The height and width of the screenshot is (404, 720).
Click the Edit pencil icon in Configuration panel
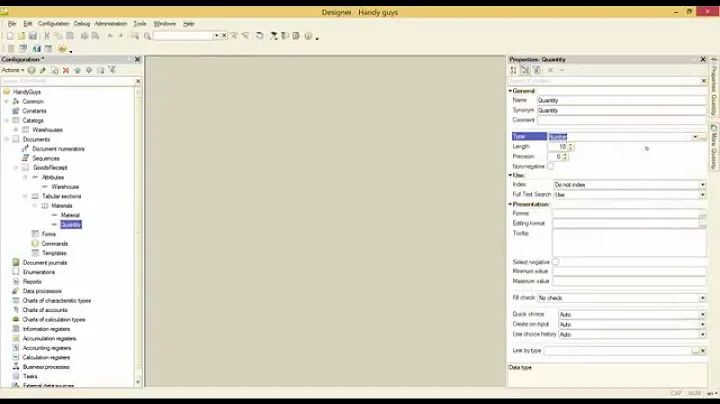tap(43, 70)
